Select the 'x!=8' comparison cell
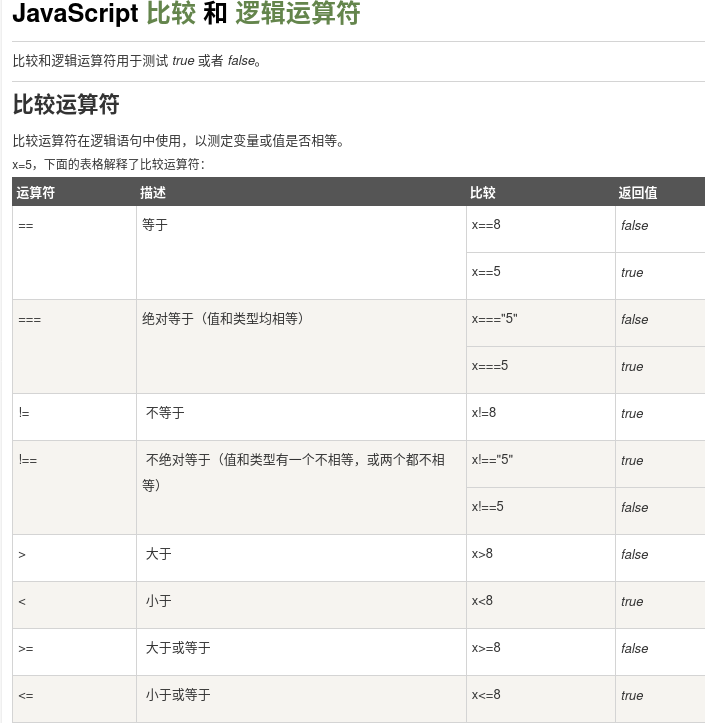The height and width of the screenshot is (723, 705). click(x=541, y=417)
